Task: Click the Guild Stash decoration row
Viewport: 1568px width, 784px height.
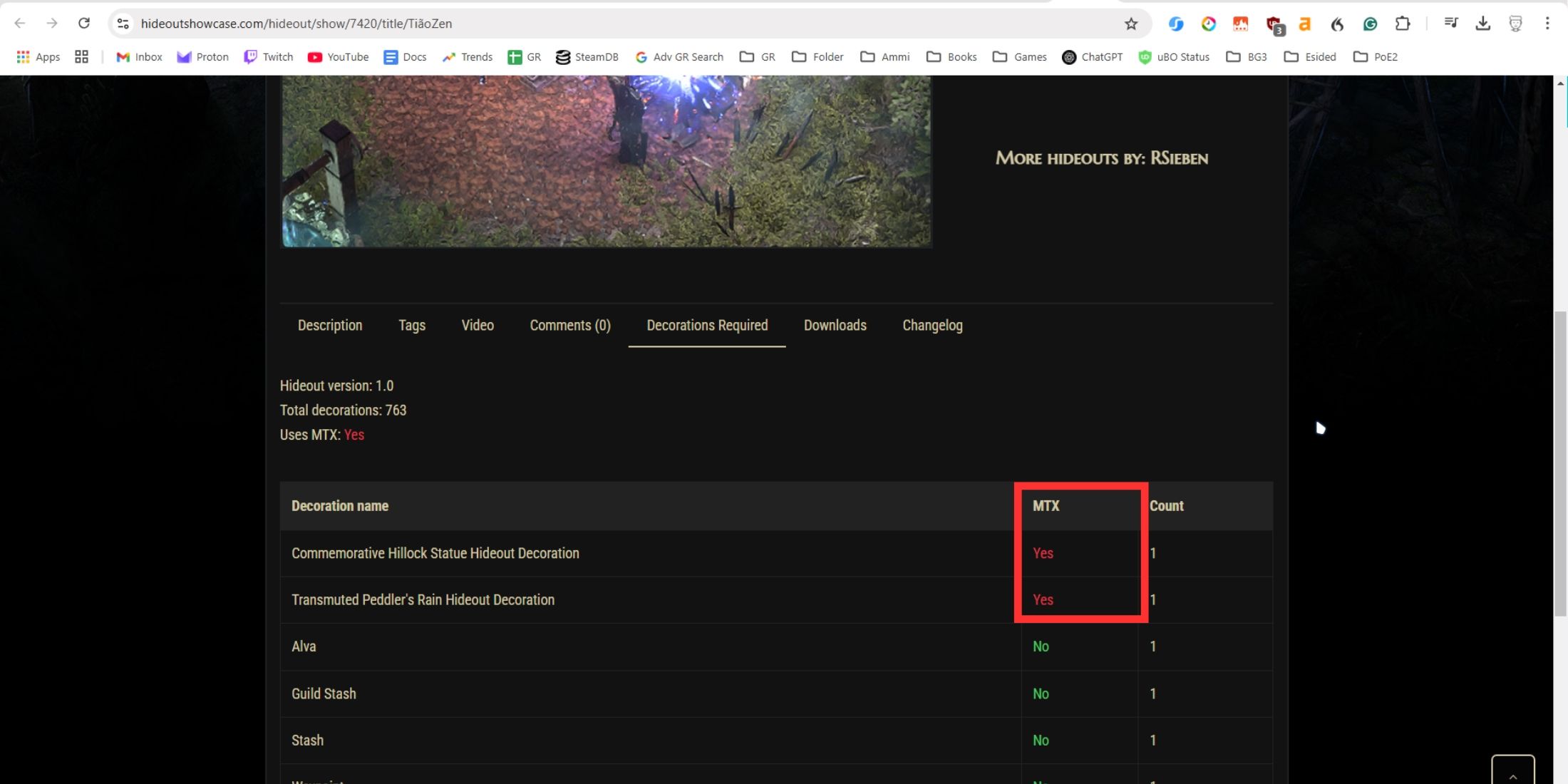Action: point(776,693)
